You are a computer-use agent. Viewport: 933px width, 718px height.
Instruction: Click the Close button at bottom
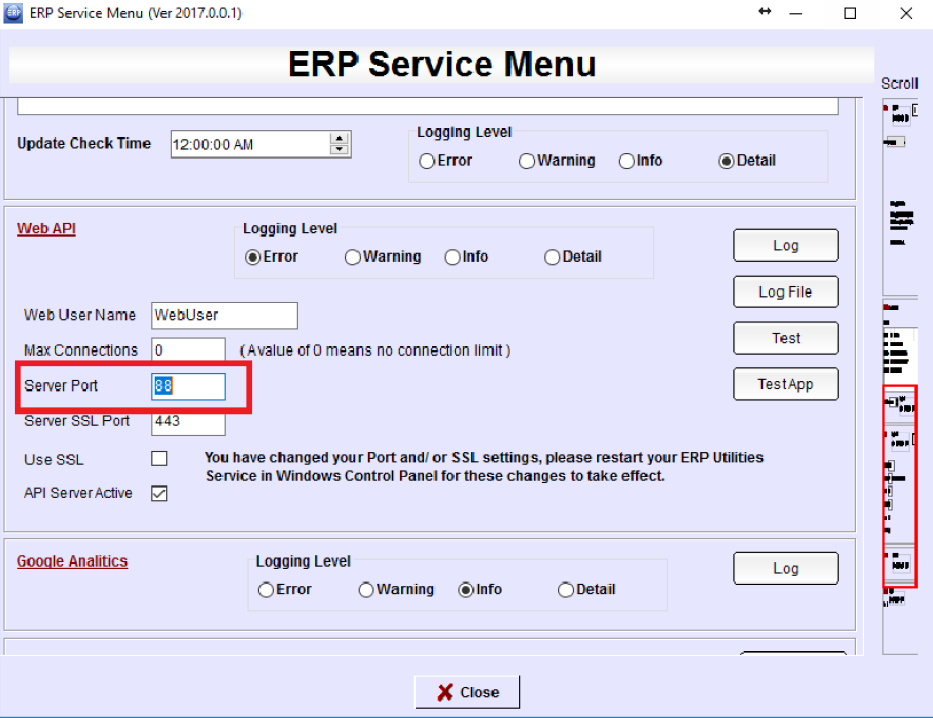[467, 692]
